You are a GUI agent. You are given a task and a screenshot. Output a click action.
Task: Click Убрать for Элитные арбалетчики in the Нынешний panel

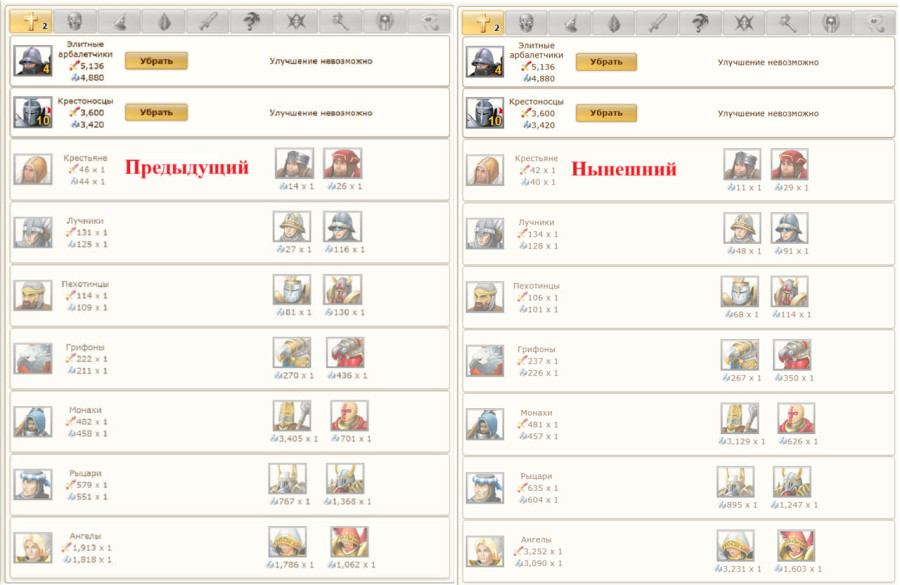pyautogui.click(x=606, y=62)
